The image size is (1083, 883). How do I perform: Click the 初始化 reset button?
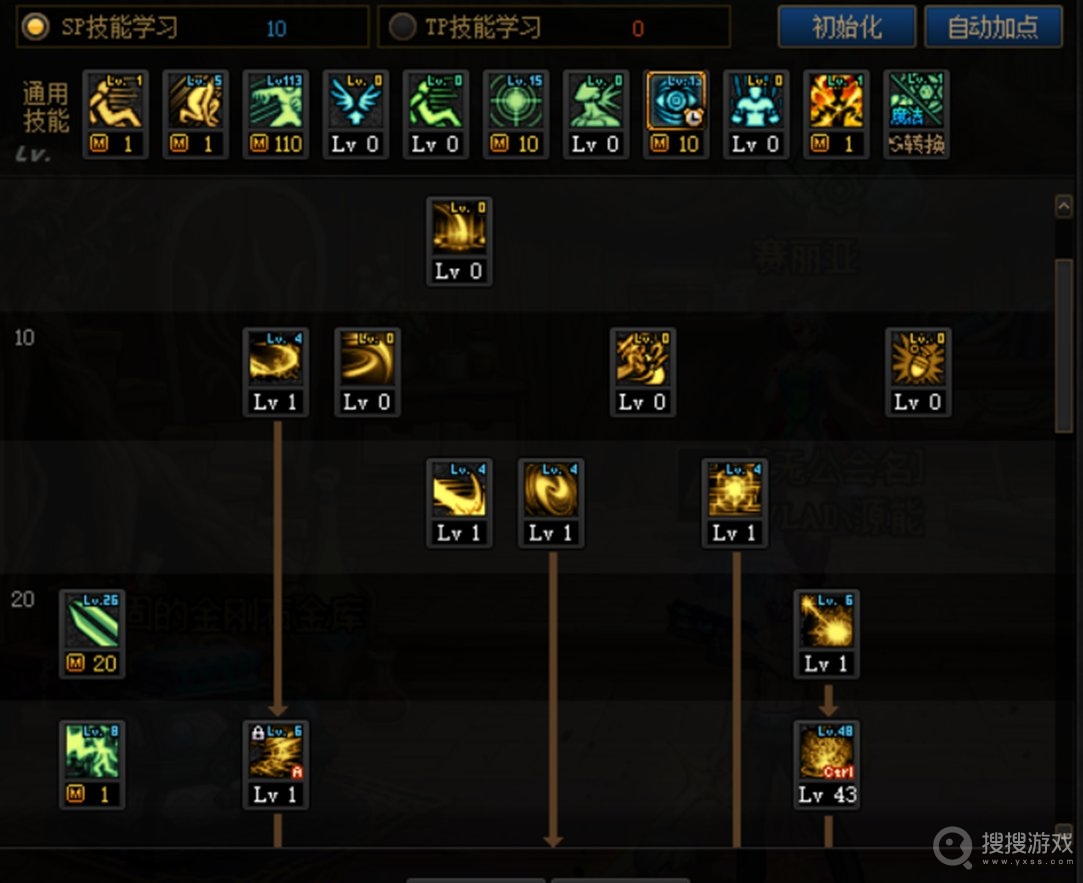(847, 27)
